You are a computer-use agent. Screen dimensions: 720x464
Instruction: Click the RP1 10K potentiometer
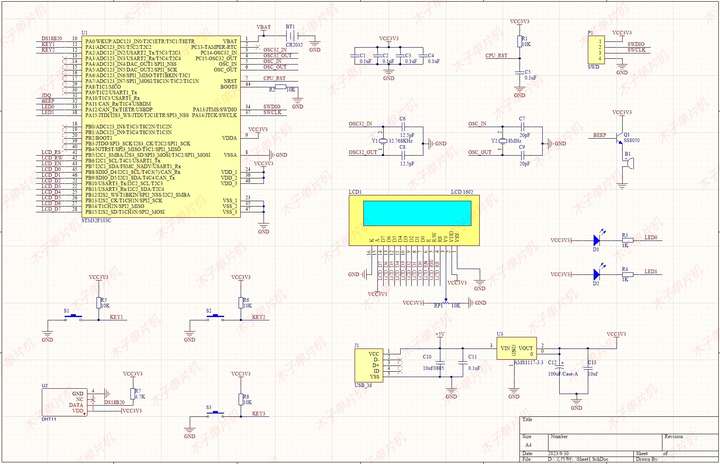tap(445, 303)
